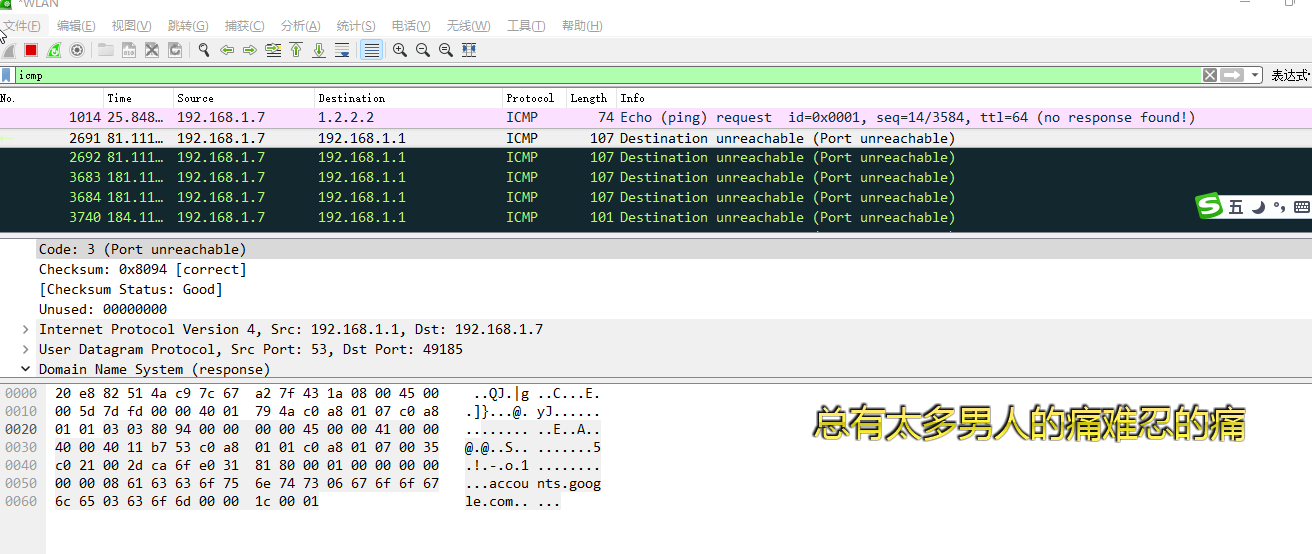Save the capture file icon

pos(129,50)
